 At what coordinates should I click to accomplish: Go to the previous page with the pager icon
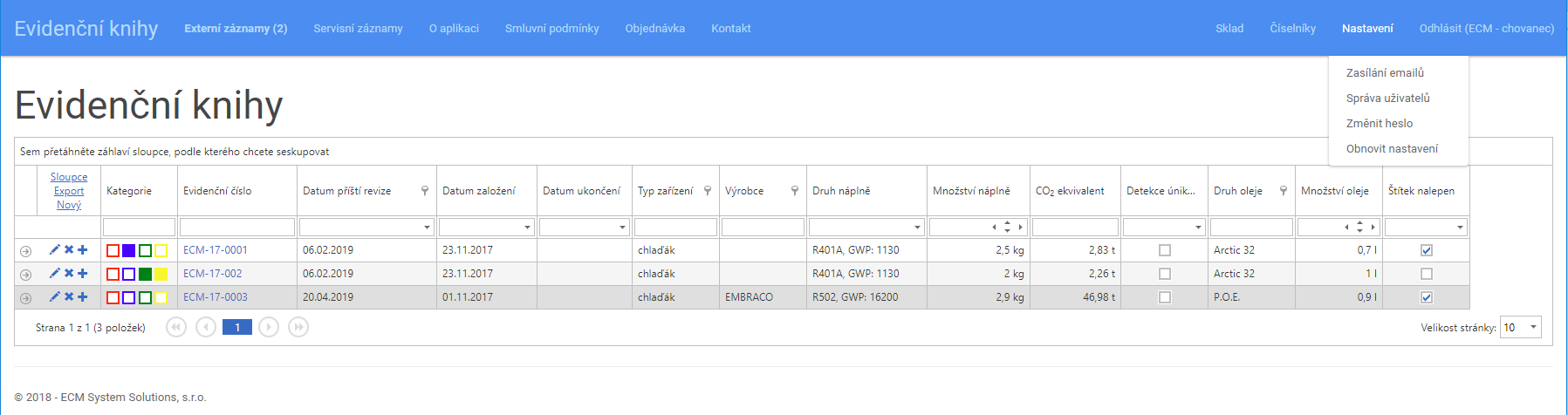[206, 327]
